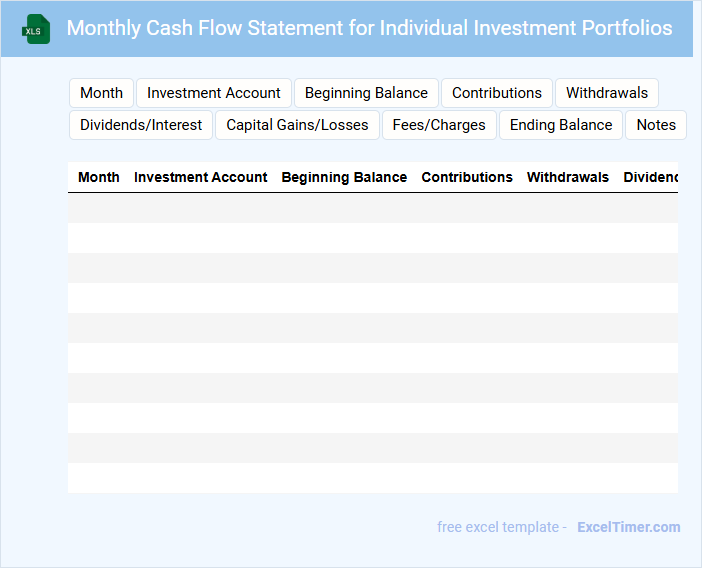
Task: Click the page title heading text
Action: tap(369, 28)
